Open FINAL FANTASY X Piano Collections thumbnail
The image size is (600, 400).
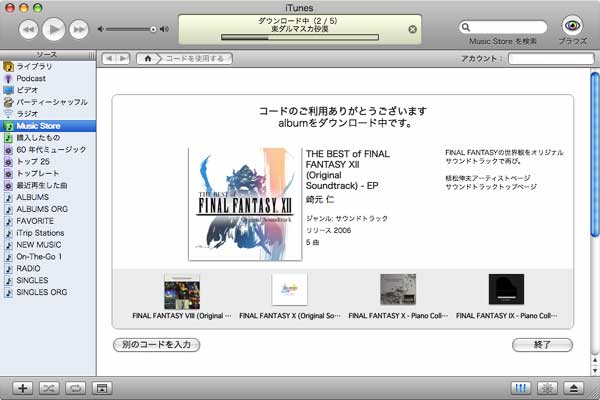click(x=398, y=289)
